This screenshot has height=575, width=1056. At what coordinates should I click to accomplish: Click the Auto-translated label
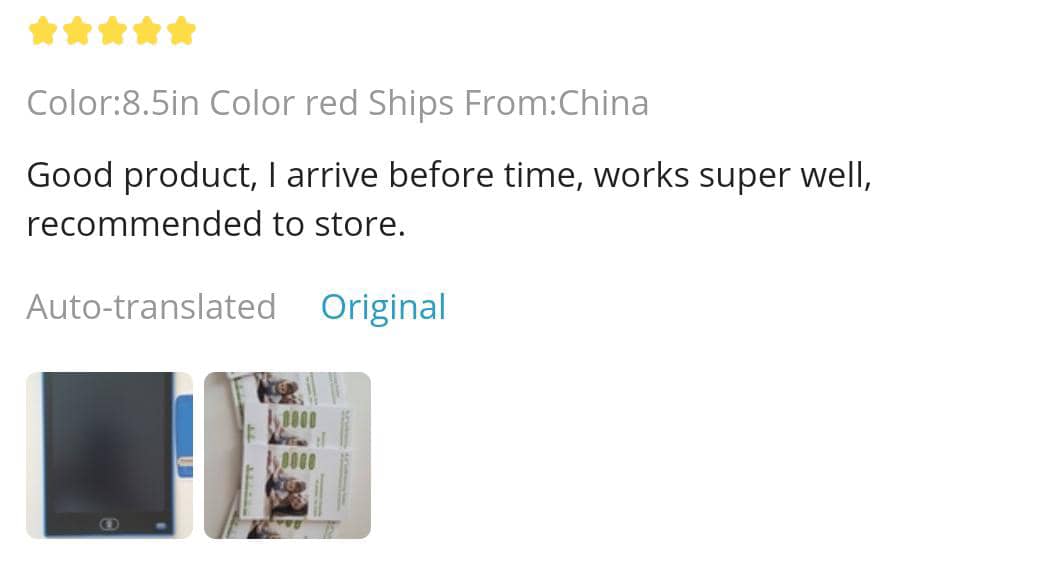click(x=151, y=307)
